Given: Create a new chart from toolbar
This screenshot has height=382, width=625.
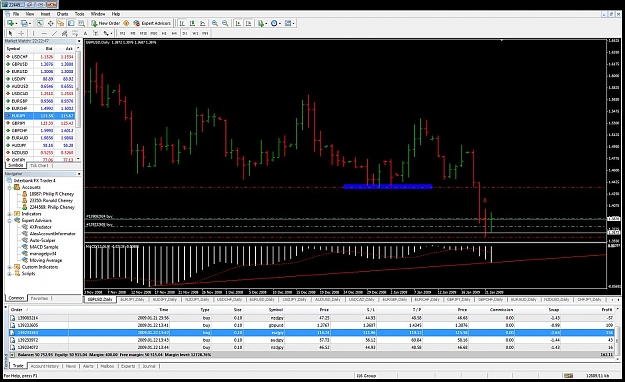Looking at the screenshot, I should pyautogui.click(x=10, y=23).
